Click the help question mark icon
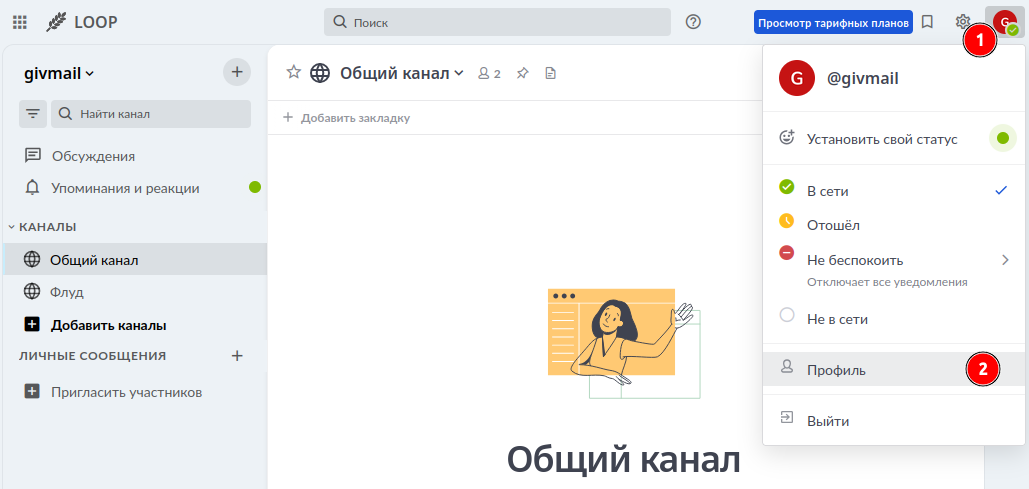The height and width of the screenshot is (489, 1029). click(x=693, y=22)
